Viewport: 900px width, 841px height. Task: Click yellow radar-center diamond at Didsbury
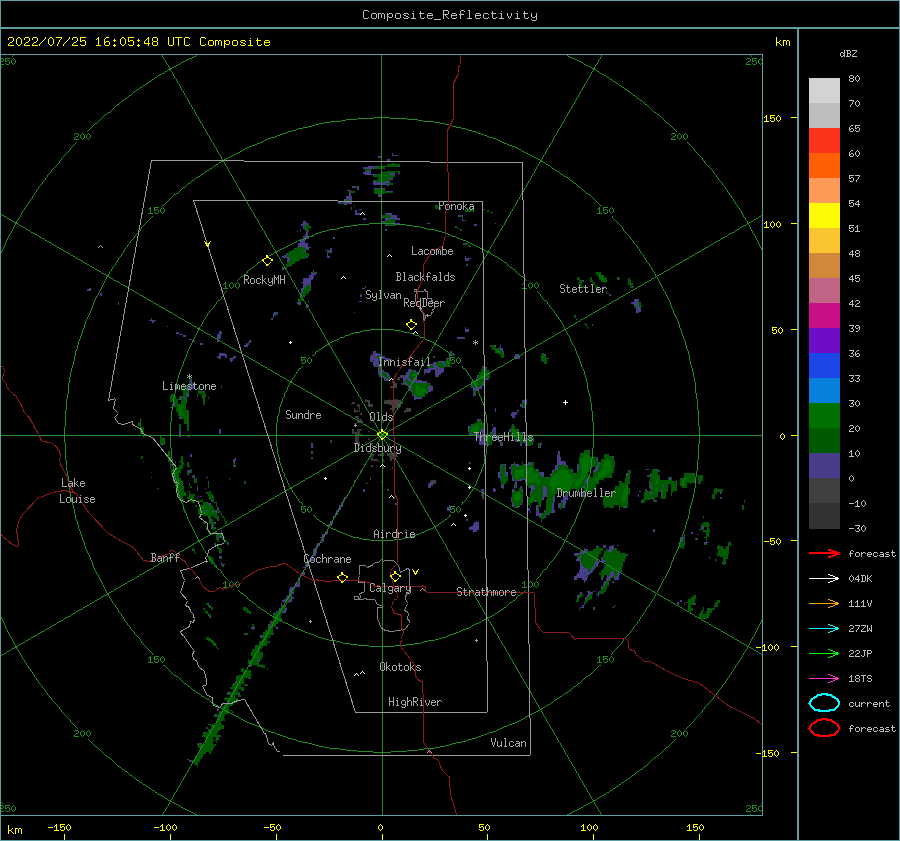[382, 435]
